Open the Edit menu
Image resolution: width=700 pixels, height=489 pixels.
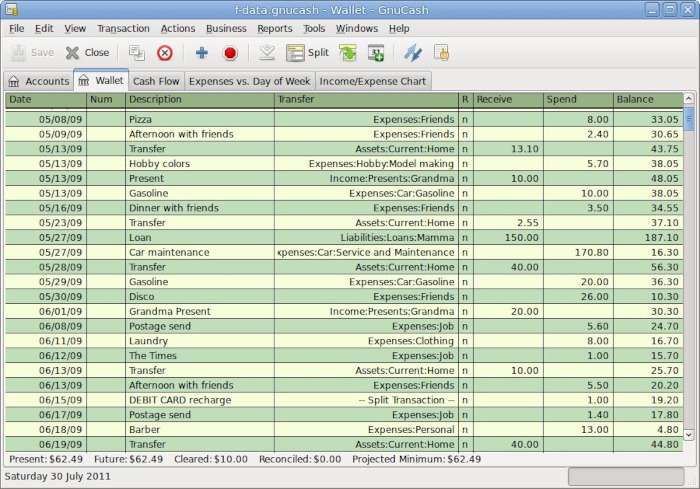[44, 29]
